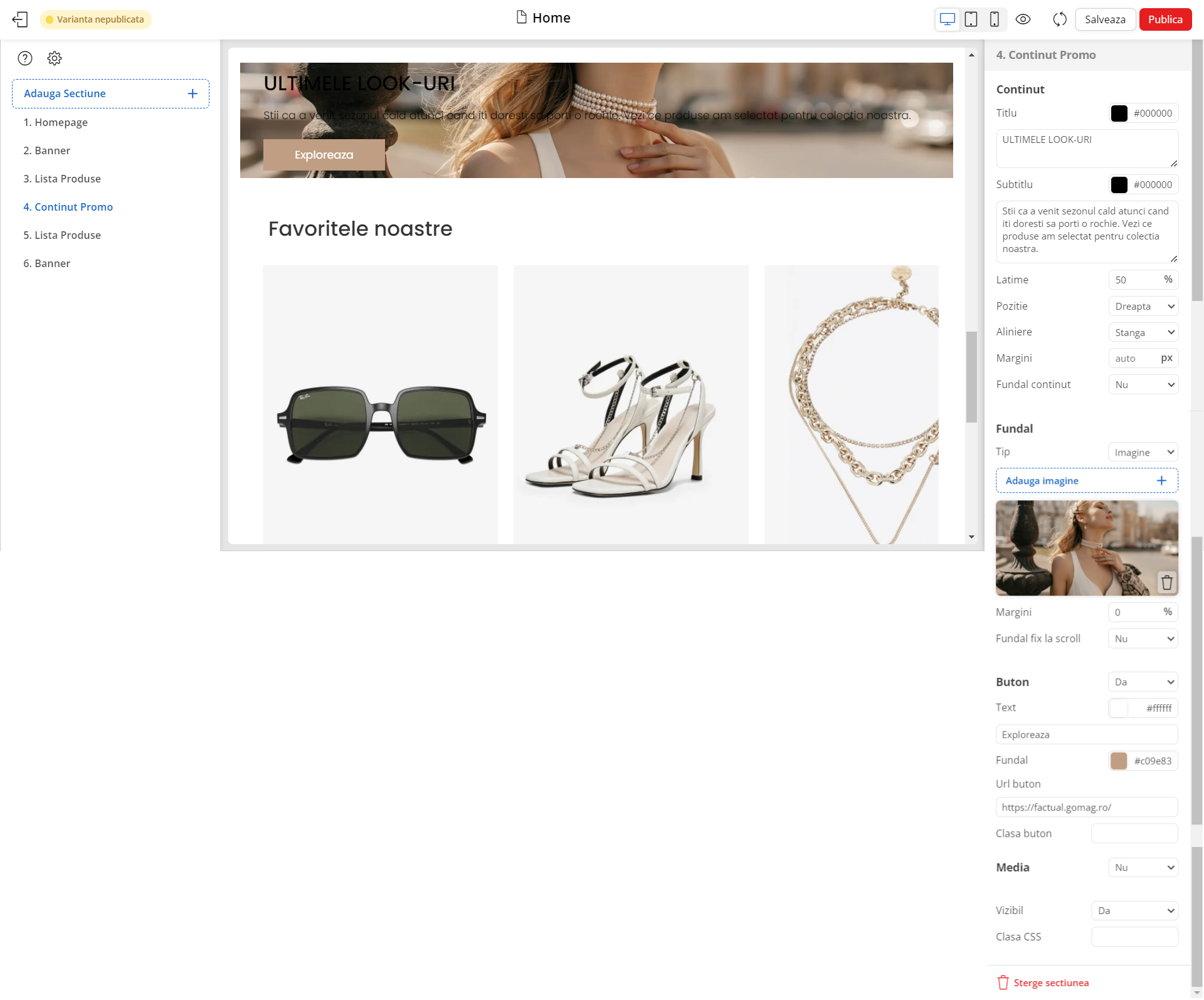The height and width of the screenshot is (1000, 1204).
Task: Click the button Fundal #c09e83 swatch
Action: (x=1119, y=761)
